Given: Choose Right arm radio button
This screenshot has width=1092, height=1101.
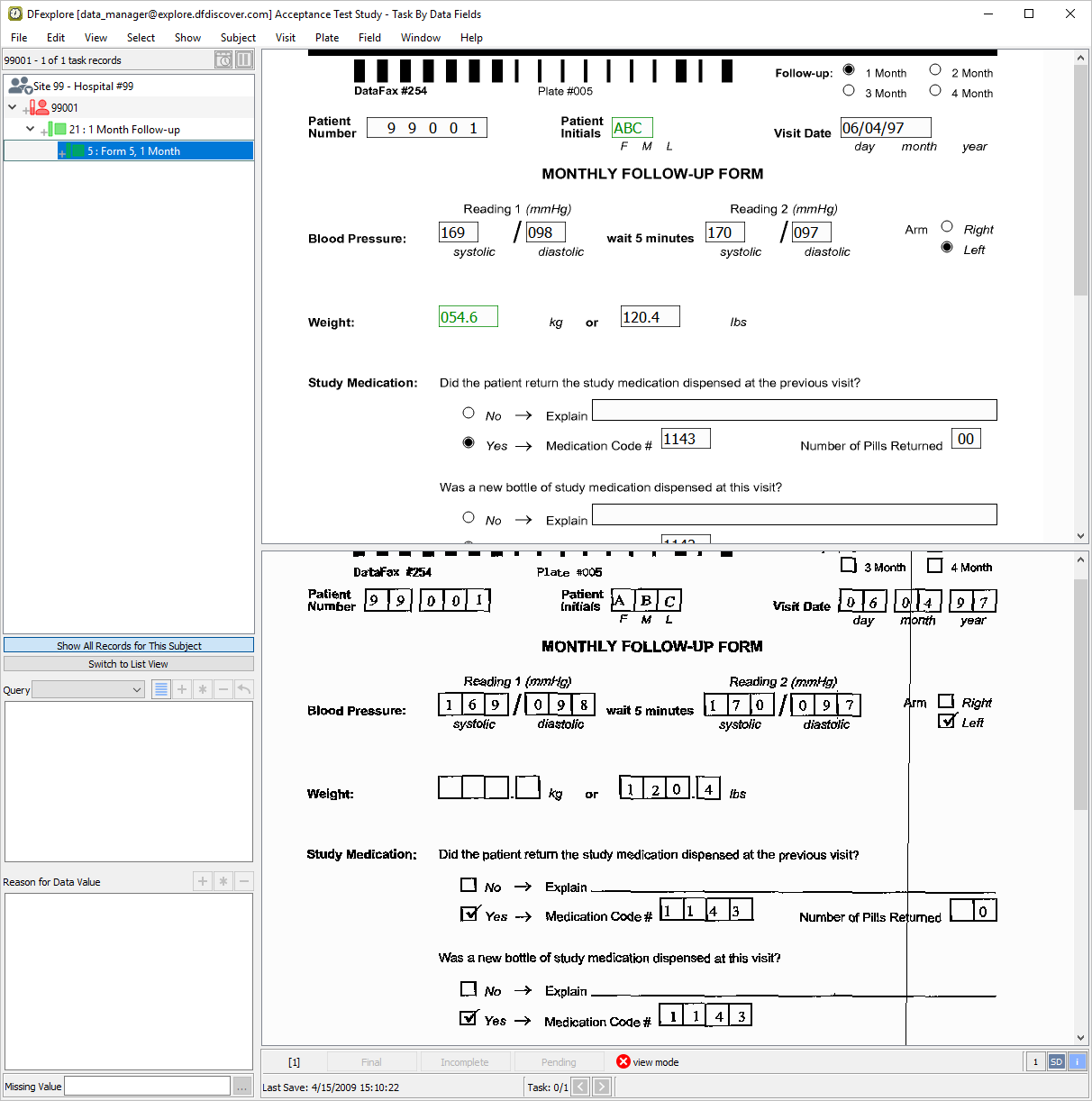Looking at the screenshot, I should (947, 227).
